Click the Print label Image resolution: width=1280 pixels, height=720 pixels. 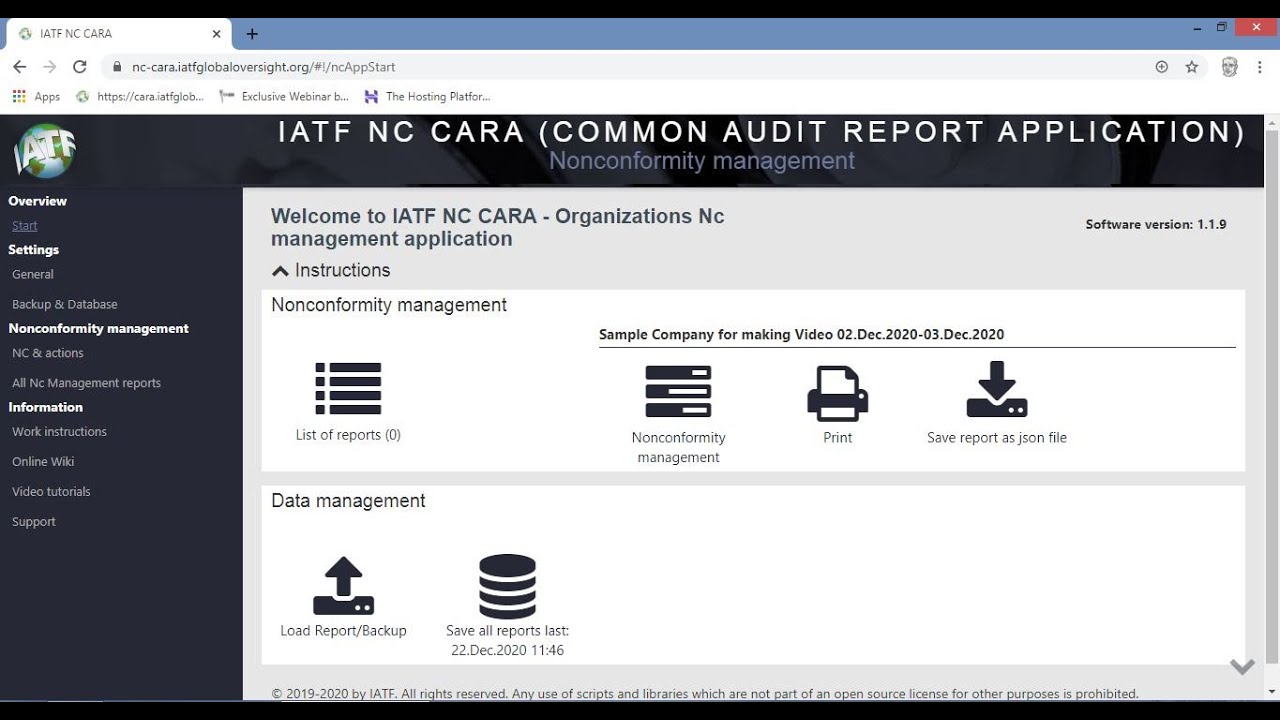click(838, 438)
